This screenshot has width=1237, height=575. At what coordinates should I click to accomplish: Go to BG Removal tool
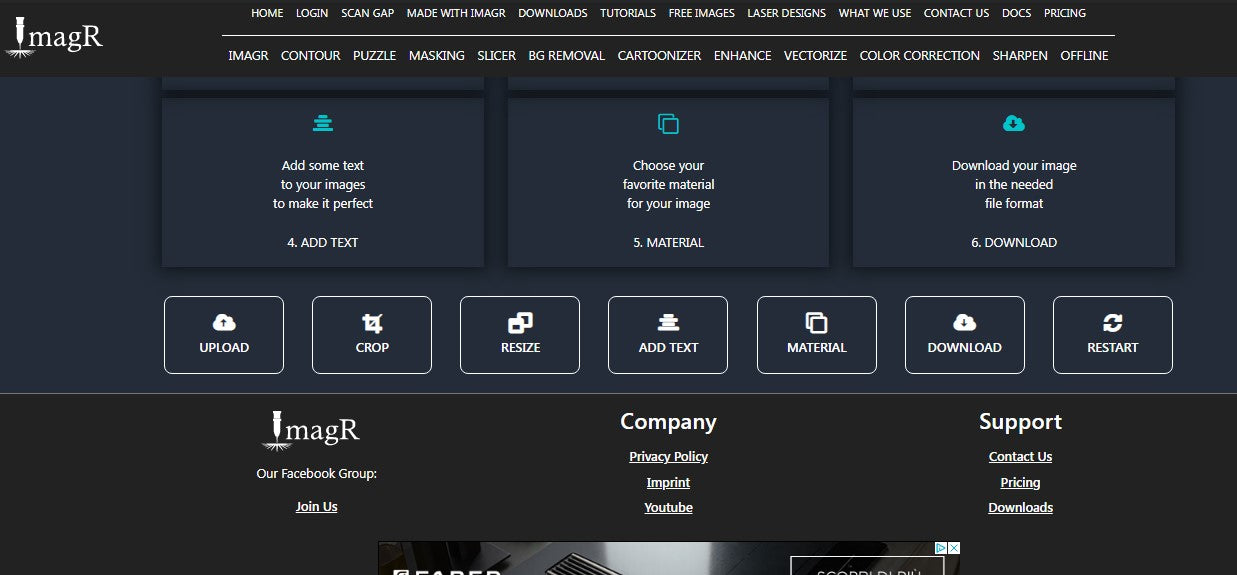(x=566, y=56)
